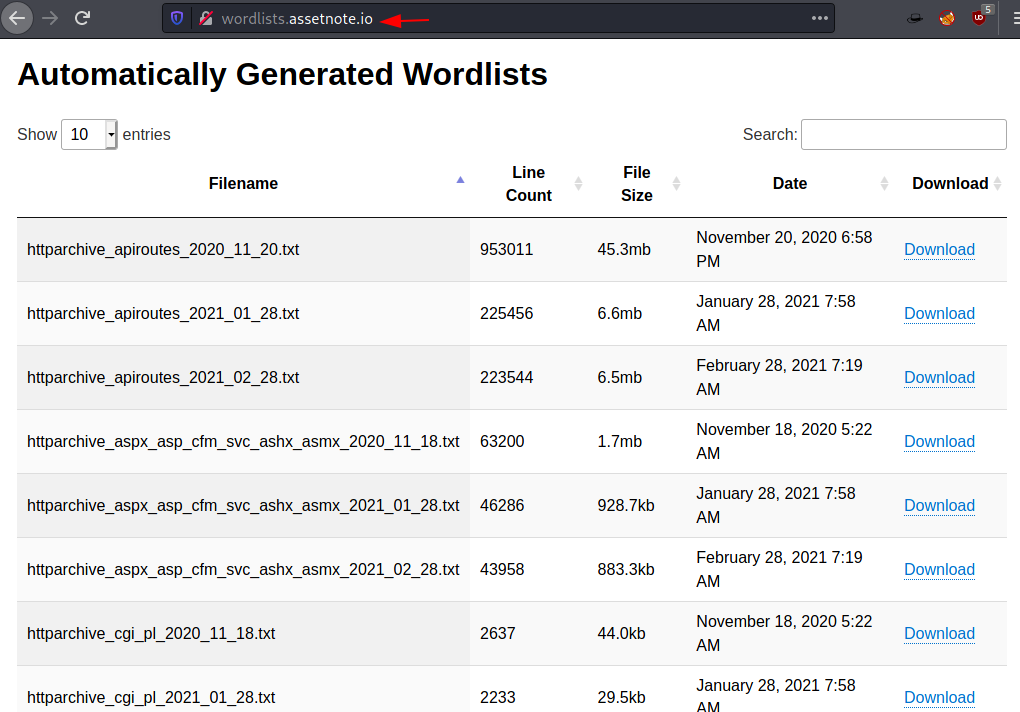Open the page actions three-dot menu
Viewport: 1020px width, 712px height.
[x=820, y=18]
